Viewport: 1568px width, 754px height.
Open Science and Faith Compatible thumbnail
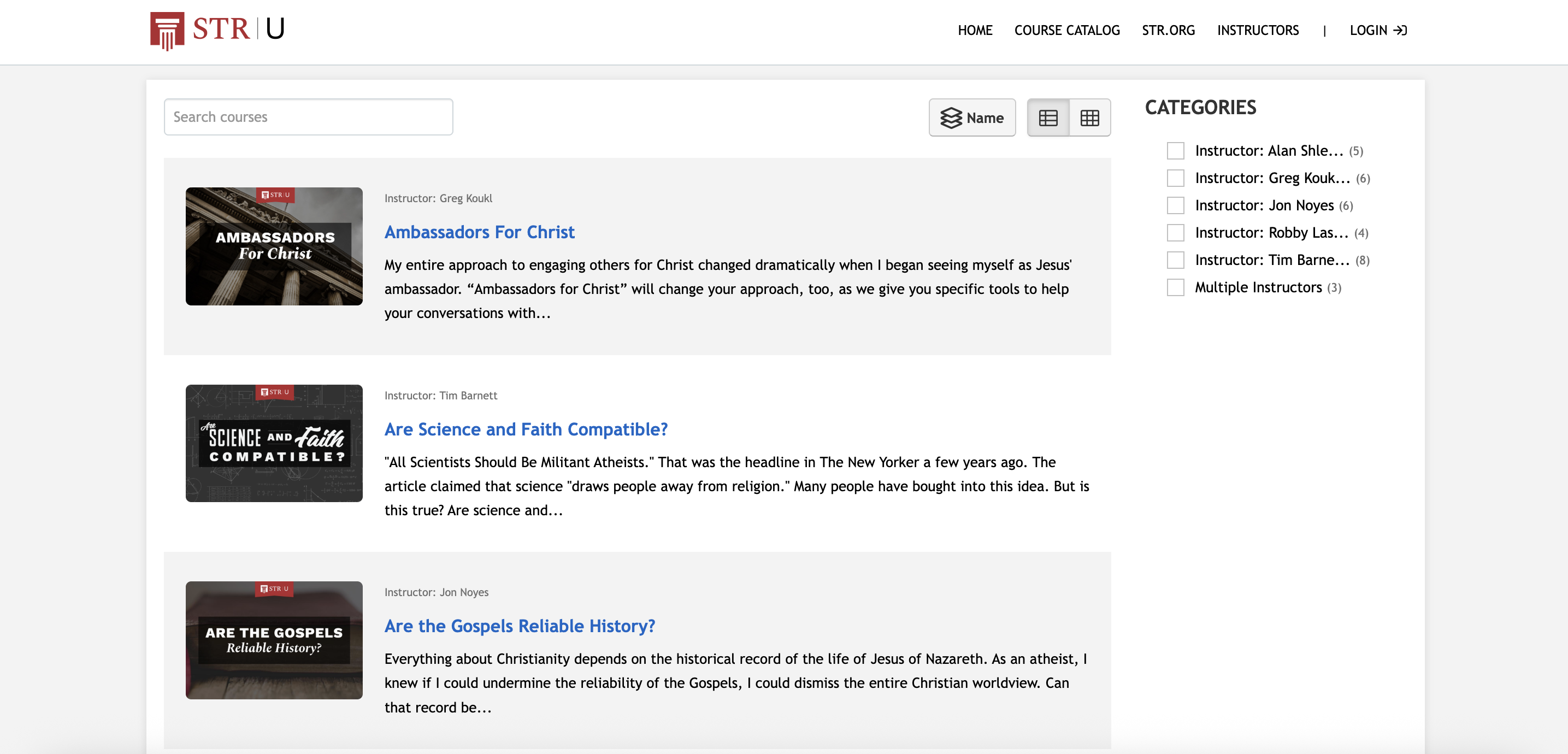coord(274,443)
